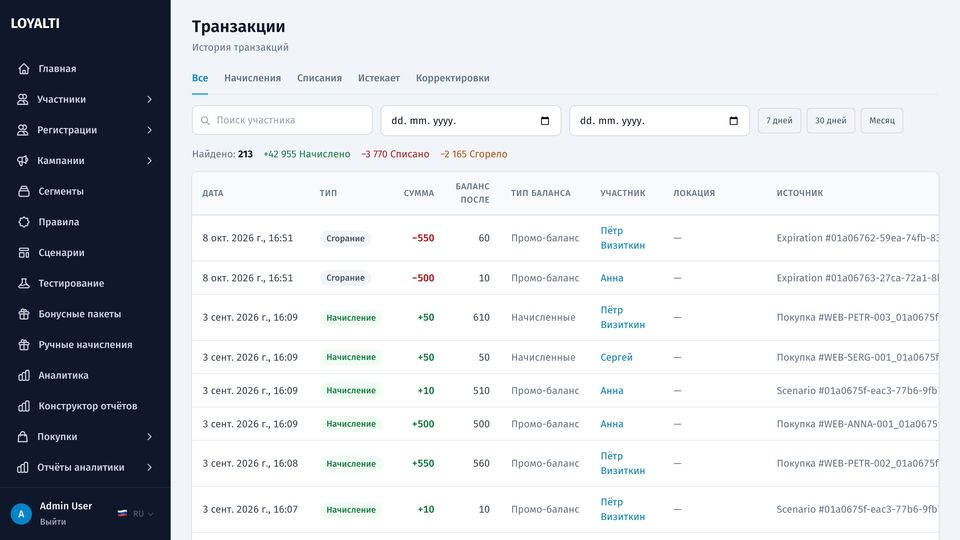Click the Участники people icon

(x=23, y=99)
